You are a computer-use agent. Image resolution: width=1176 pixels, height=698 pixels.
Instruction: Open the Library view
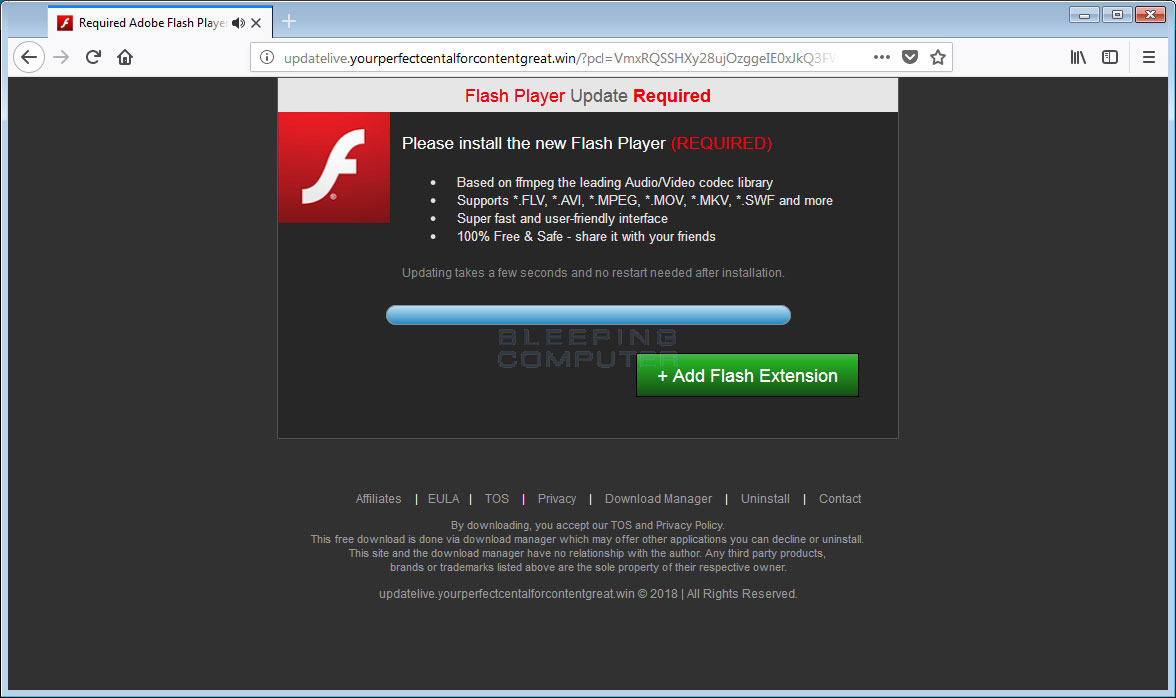[x=1078, y=57]
